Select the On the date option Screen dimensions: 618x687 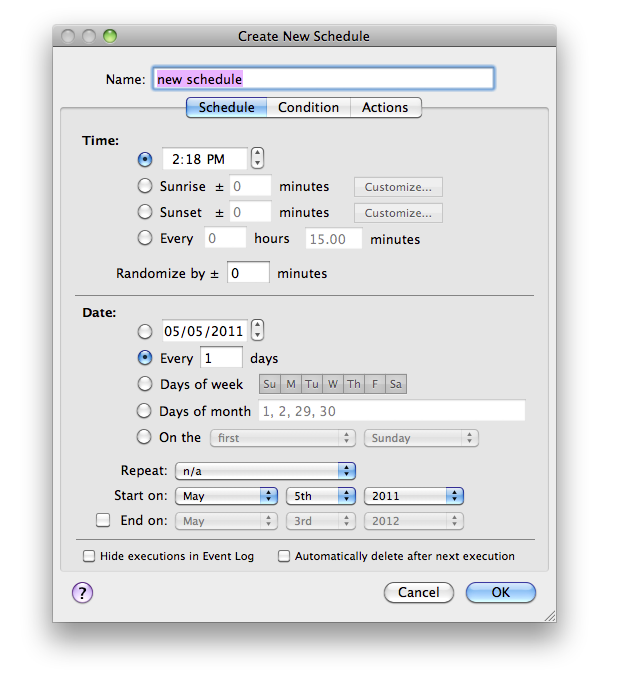[144, 437]
